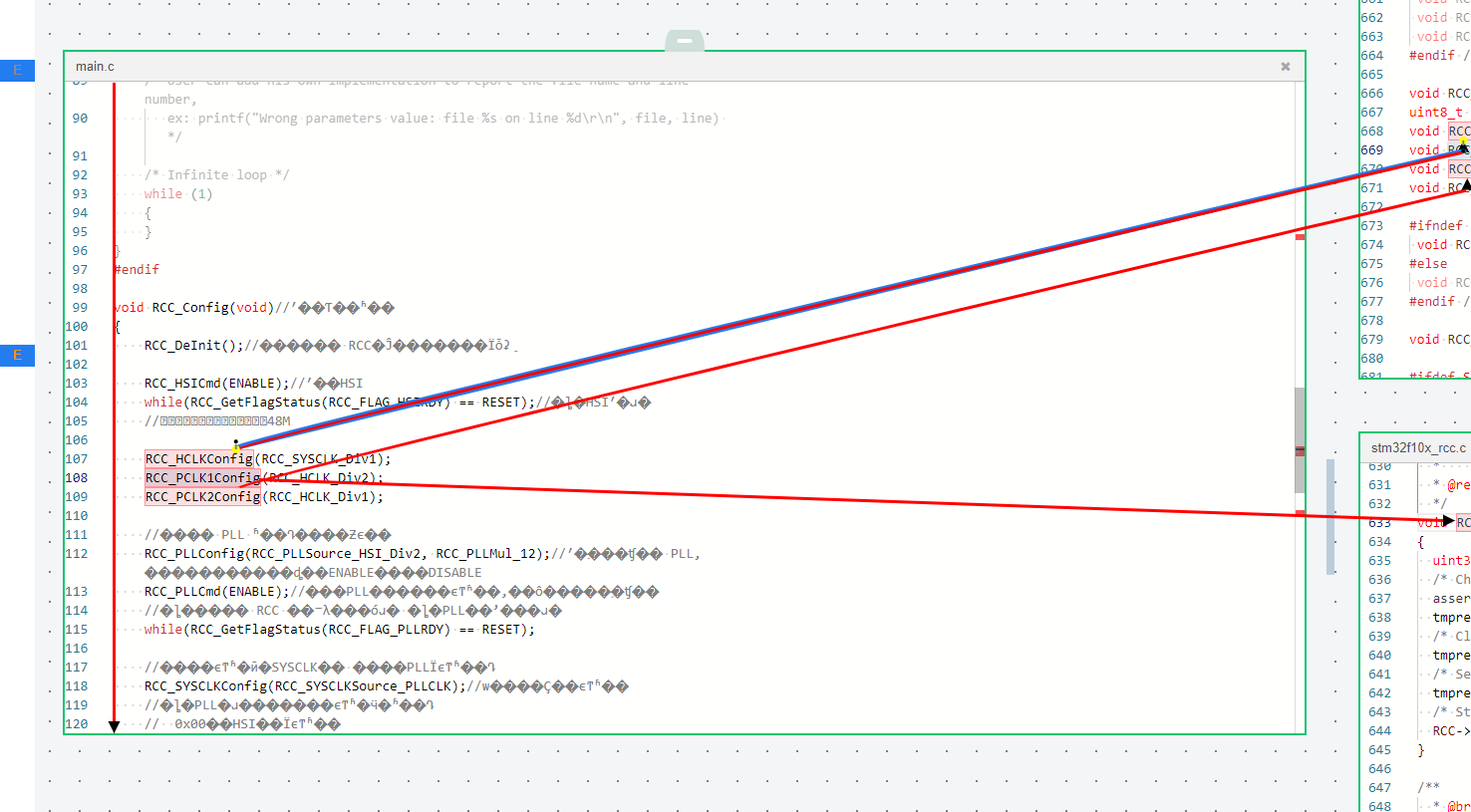Click the highlighted RCC_PCLK1Config call
This screenshot has height=812, width=1471.
click(202, 478)
